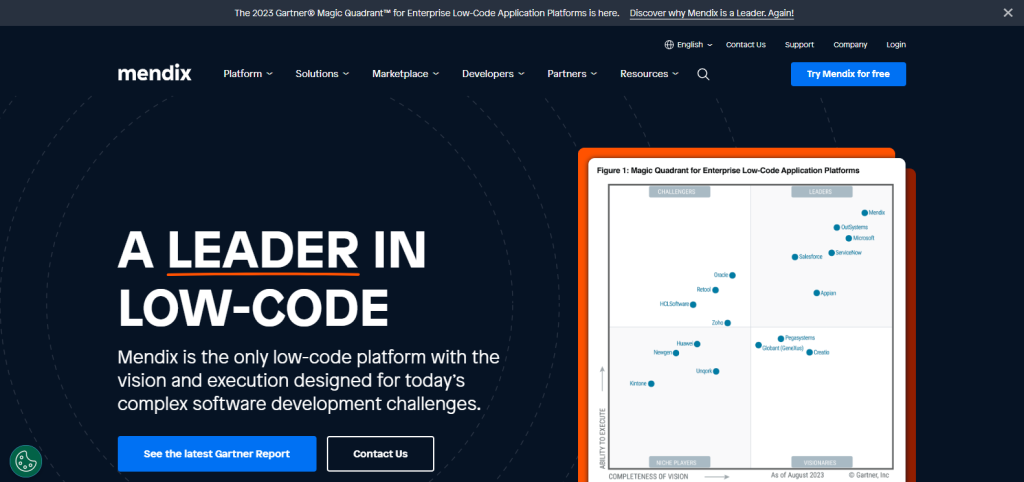Click the Newgen label in the chart
Viewport: 1024px width, 482px height.
pos(662,353)
